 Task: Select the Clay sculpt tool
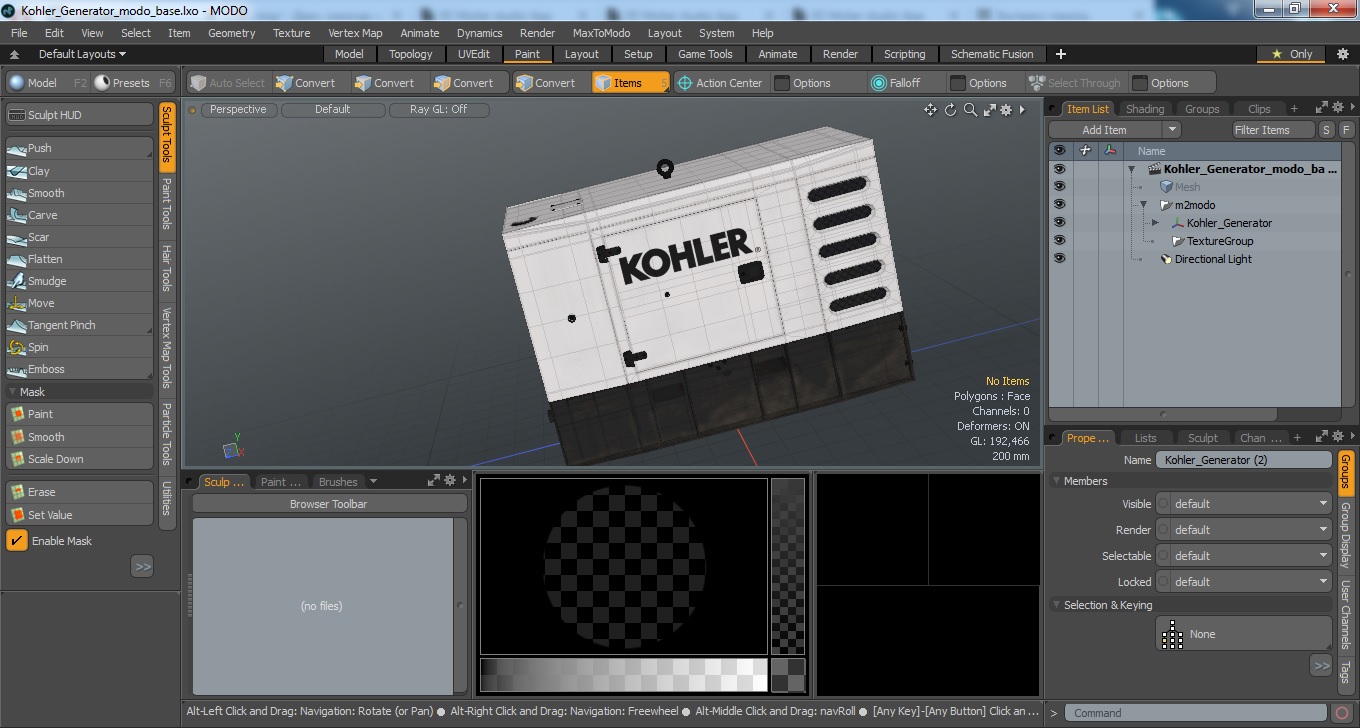point(80,171)
